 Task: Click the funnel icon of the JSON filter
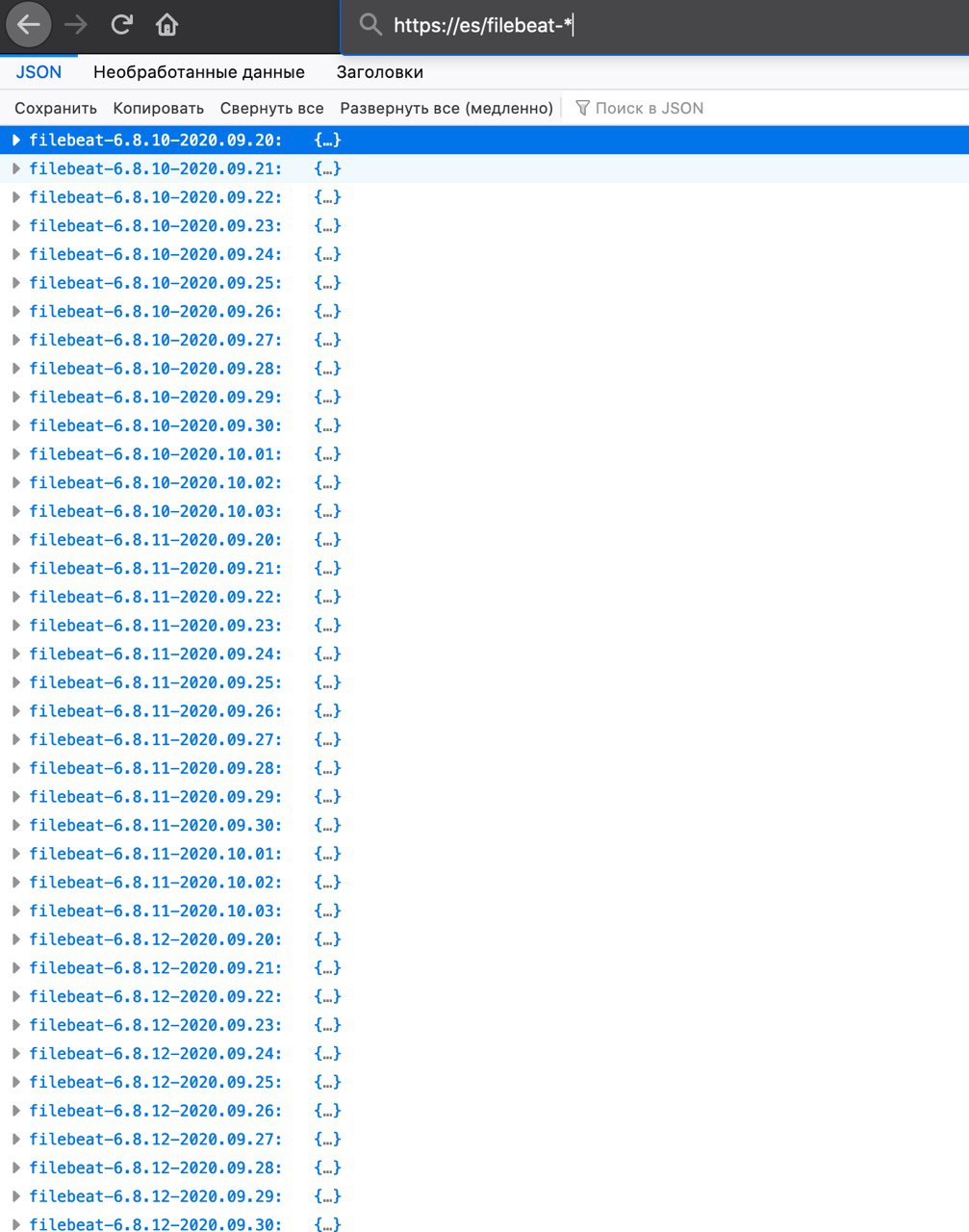[x=582, y=108]
